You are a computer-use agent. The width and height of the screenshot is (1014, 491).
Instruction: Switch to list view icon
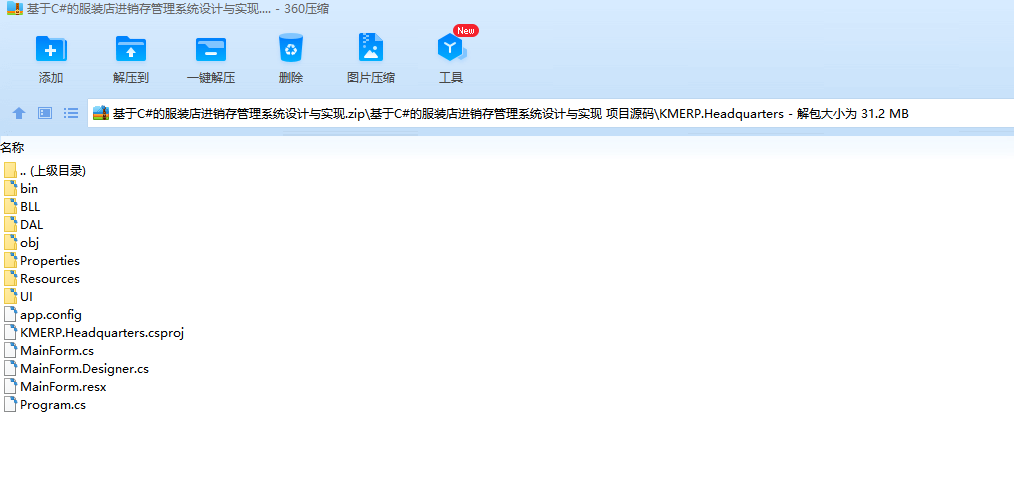(x=70, y=113)
